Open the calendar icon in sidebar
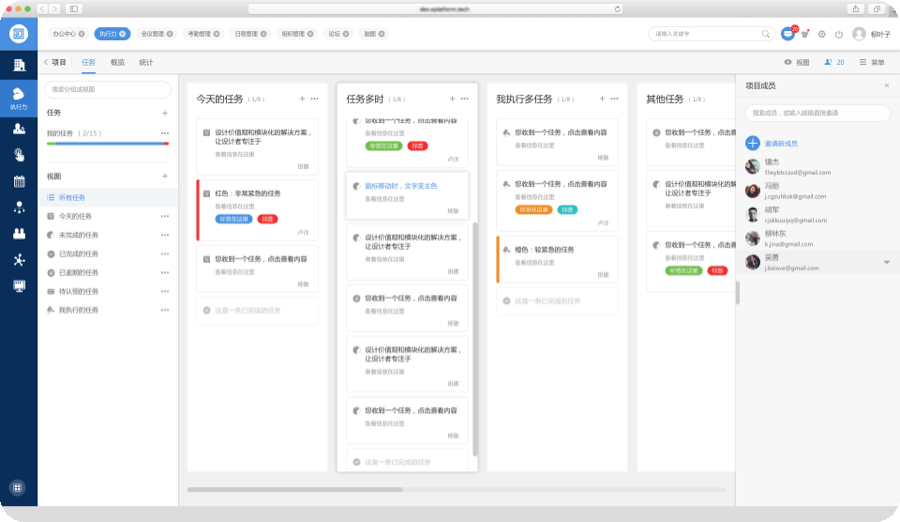900x522 pixels. click(x=19, y=181)
